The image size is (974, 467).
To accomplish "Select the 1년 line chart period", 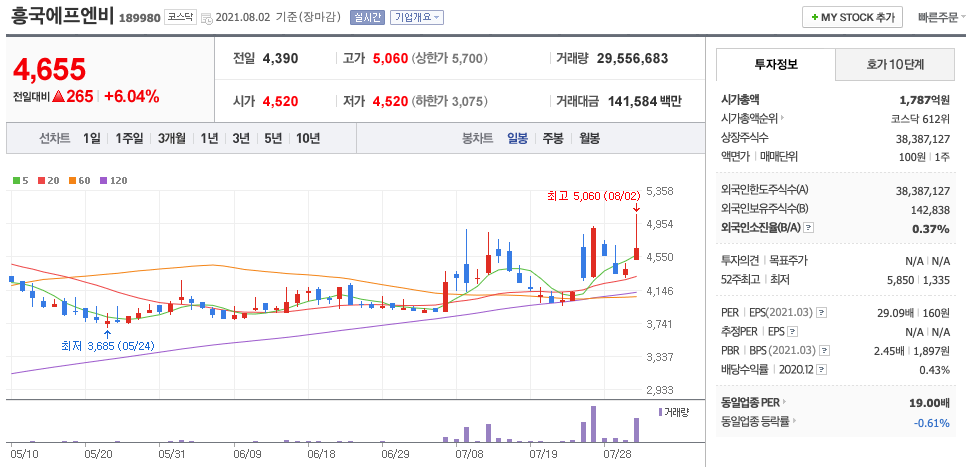I will pyautogui.click(x=209, y=138).
